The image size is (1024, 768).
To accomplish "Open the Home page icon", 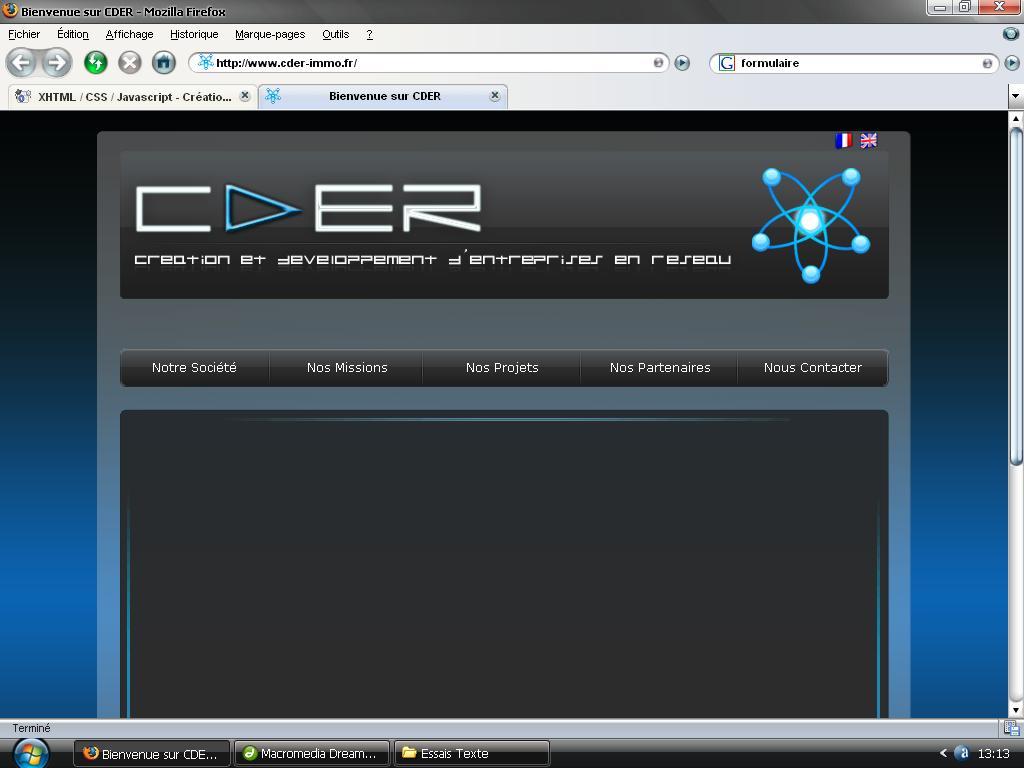I will 164,63.
